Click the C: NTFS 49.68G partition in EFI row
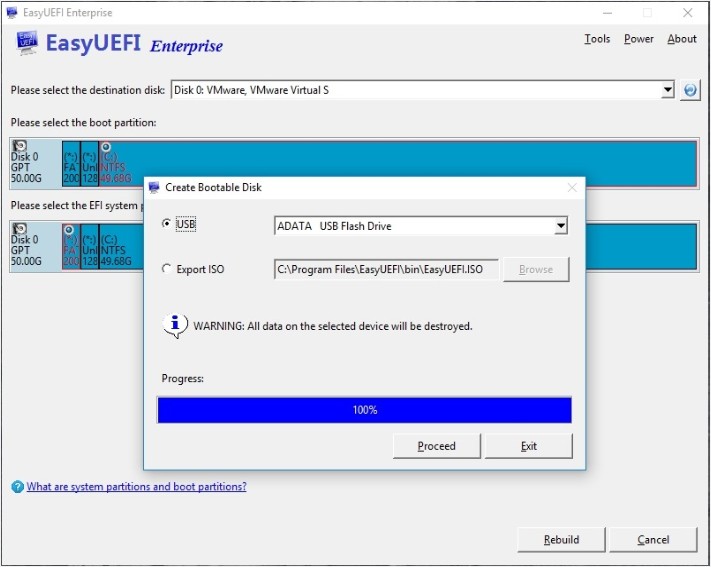The height and width of the screenshot is (567, 711). [x=121, y=246]
